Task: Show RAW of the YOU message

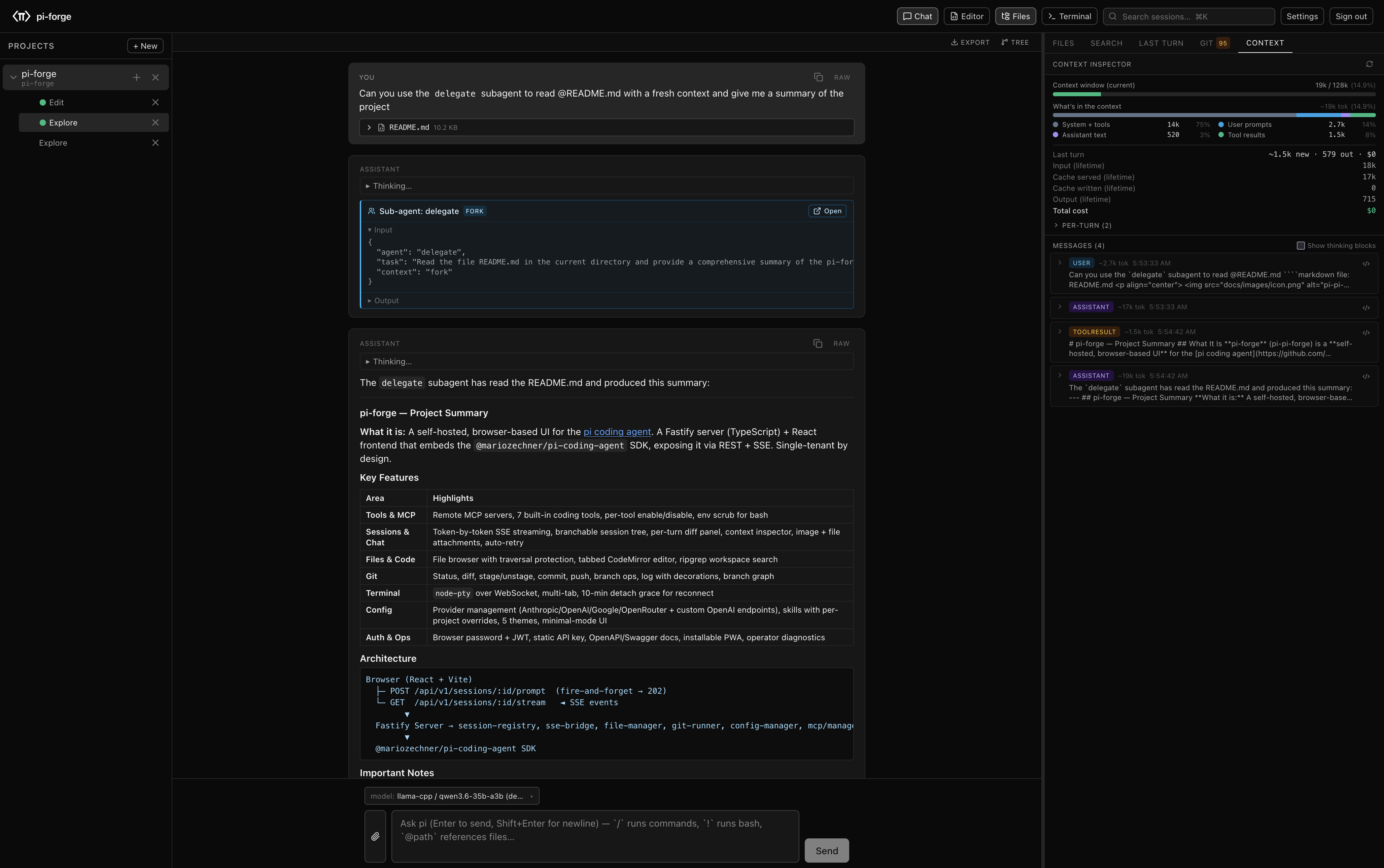Action: pos(842,77)
